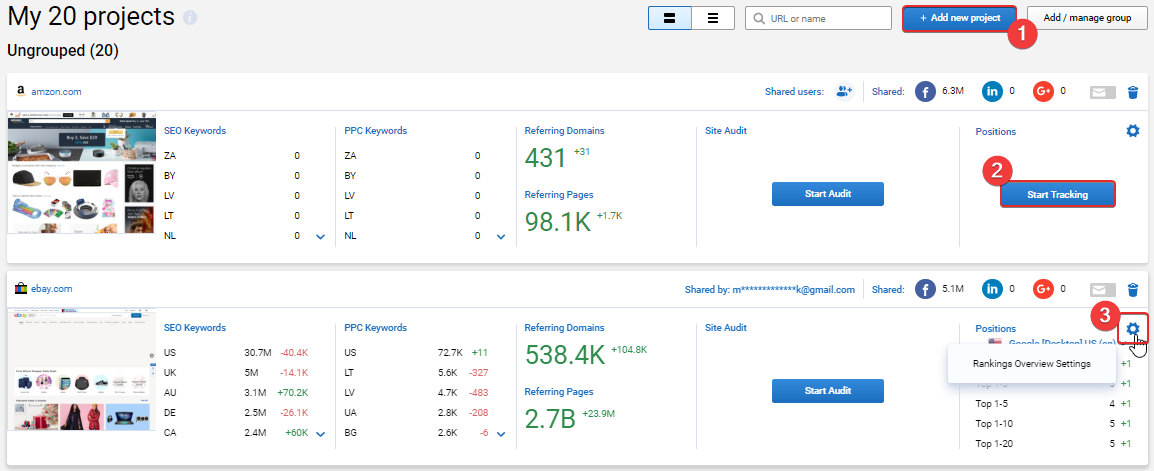Open the ebay.com project link
This screenshot has height=471, width=1154.
tap(52, 289)
